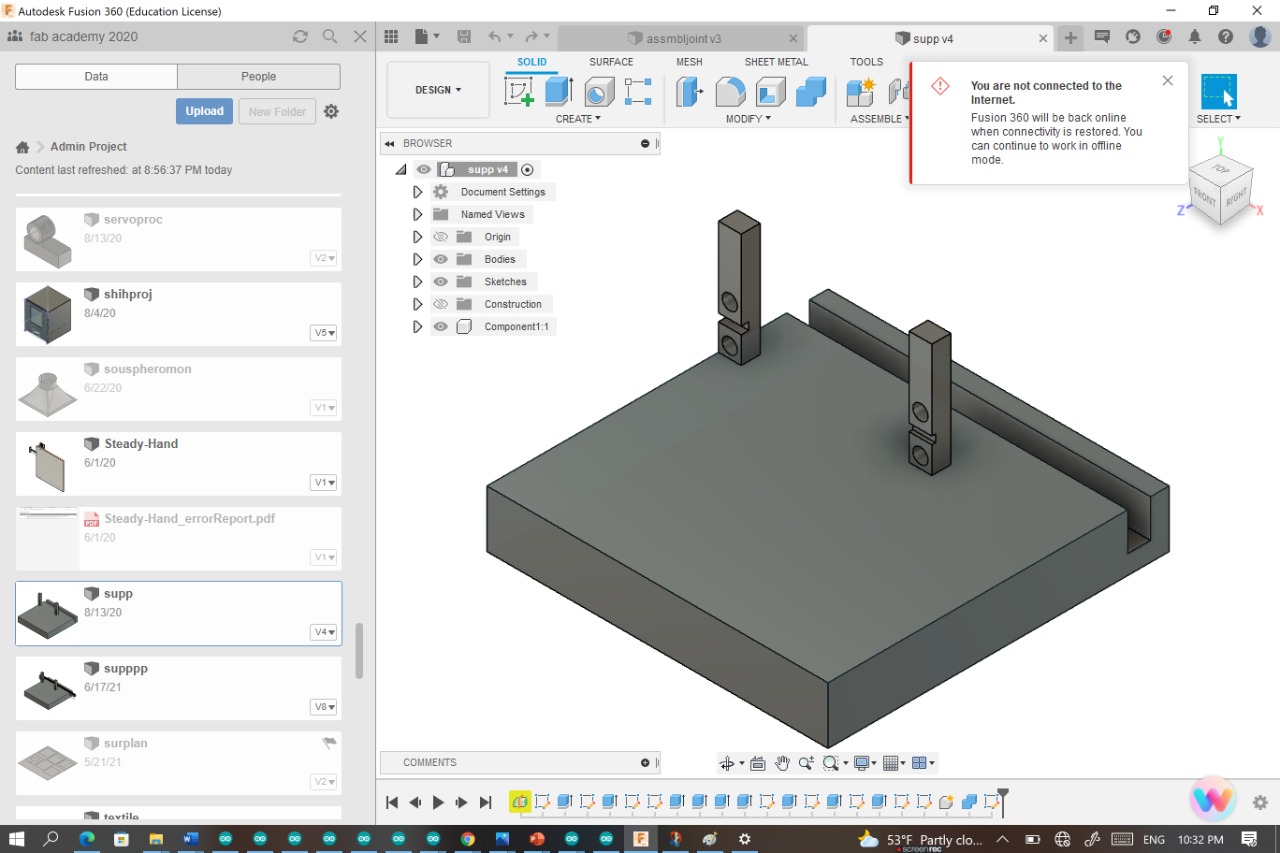Open version dropdown V4 for supp
This screenshot has height=853, width=1280.
pyautogui.click(x=324, y=632)
